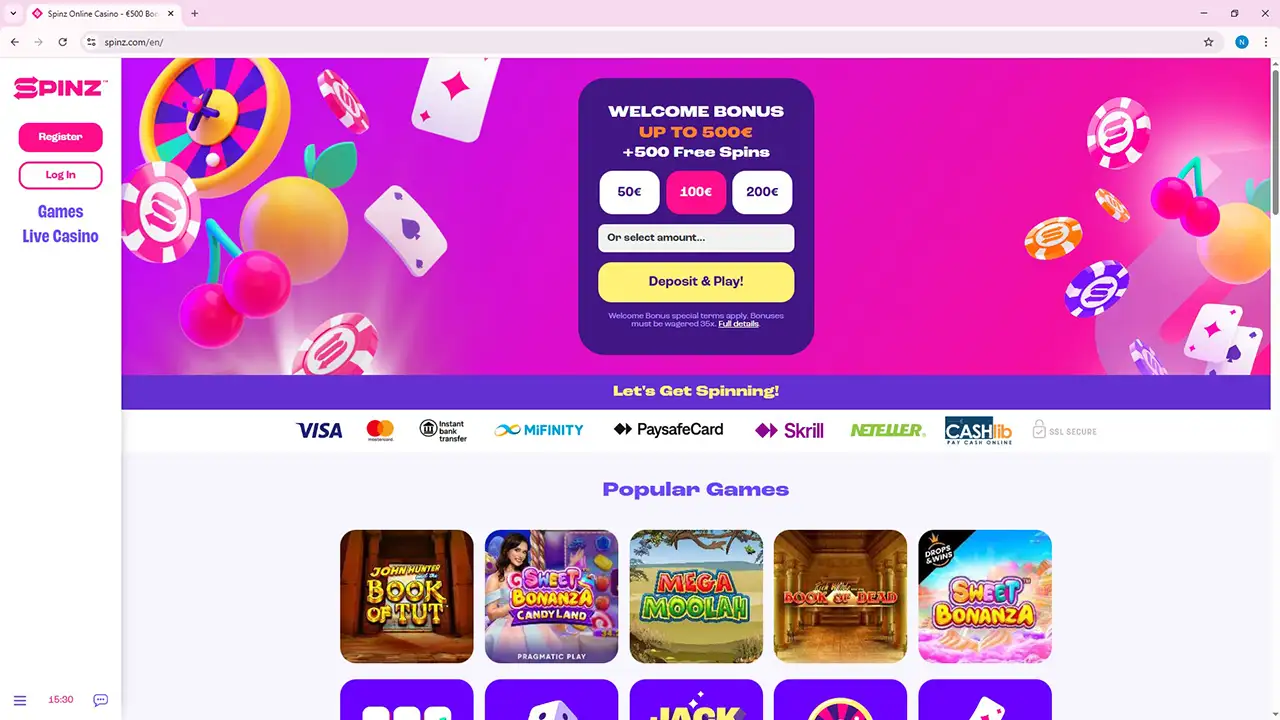
Task: Open the Chrome profile avatar
Action: click(1242, 42)
